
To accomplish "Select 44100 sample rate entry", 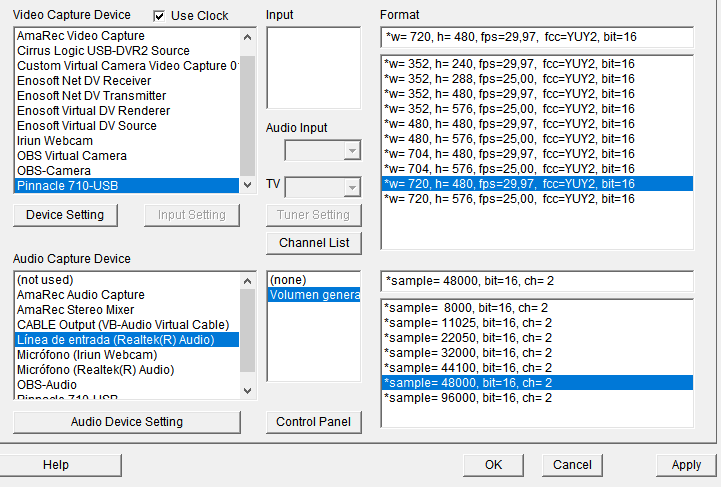I will coord(466,368).
